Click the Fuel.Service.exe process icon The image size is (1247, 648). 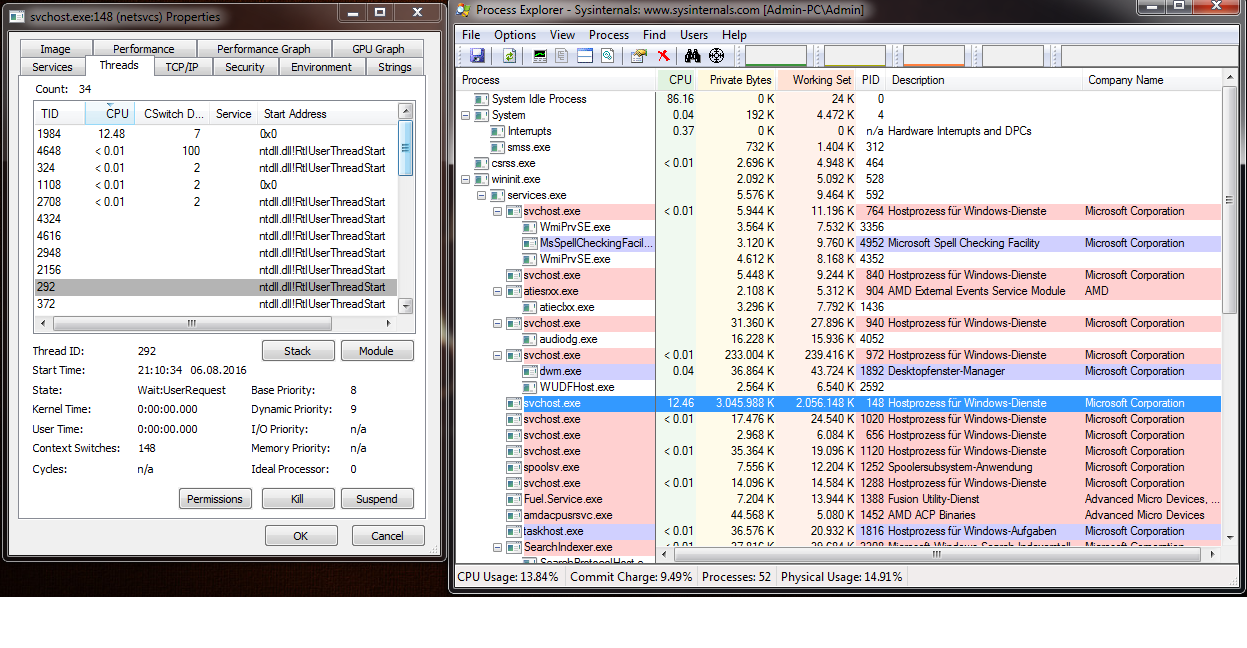pos(514,499)
